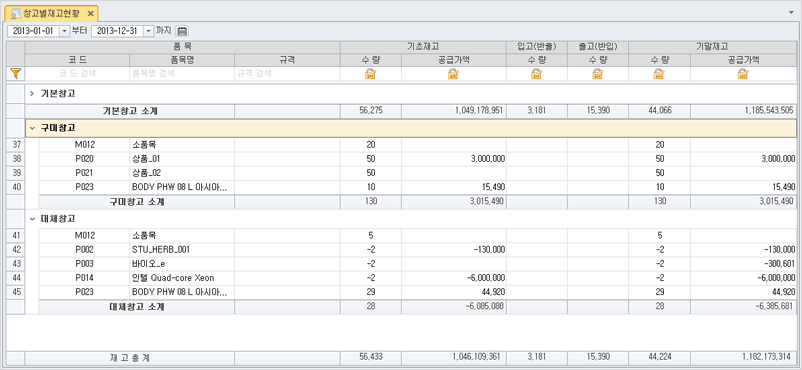
Task: Click value 1,185,543,505 in 기본창고 소계
Action: coord(768,111)
